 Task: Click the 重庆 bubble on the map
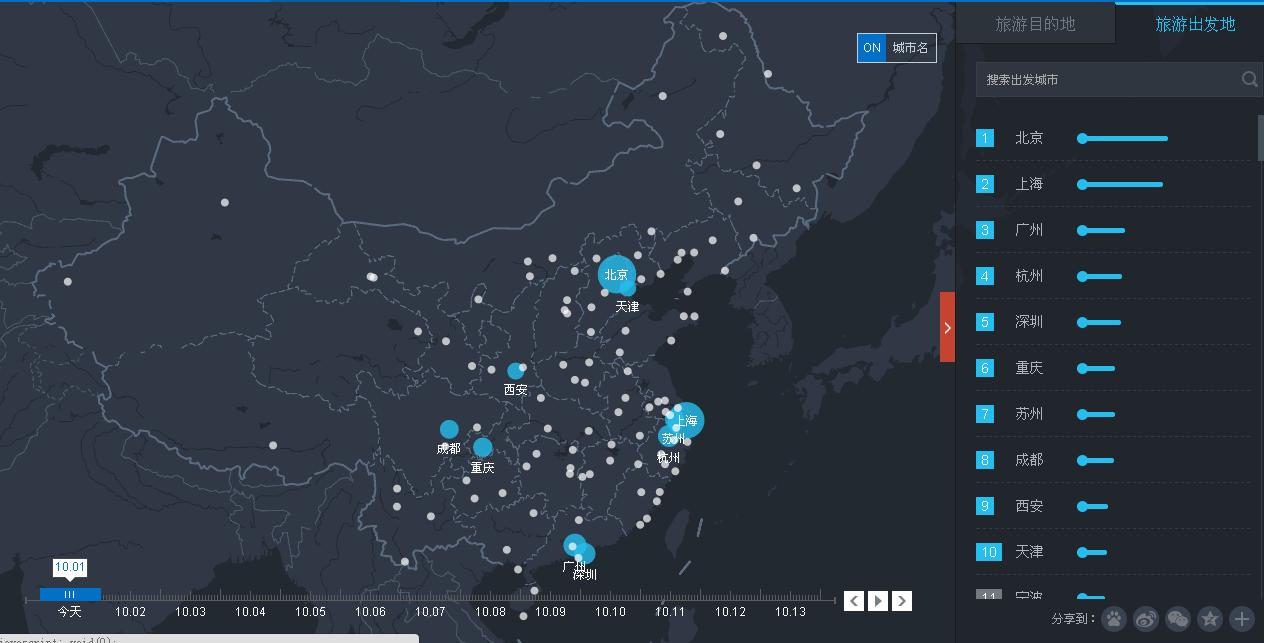483,447
